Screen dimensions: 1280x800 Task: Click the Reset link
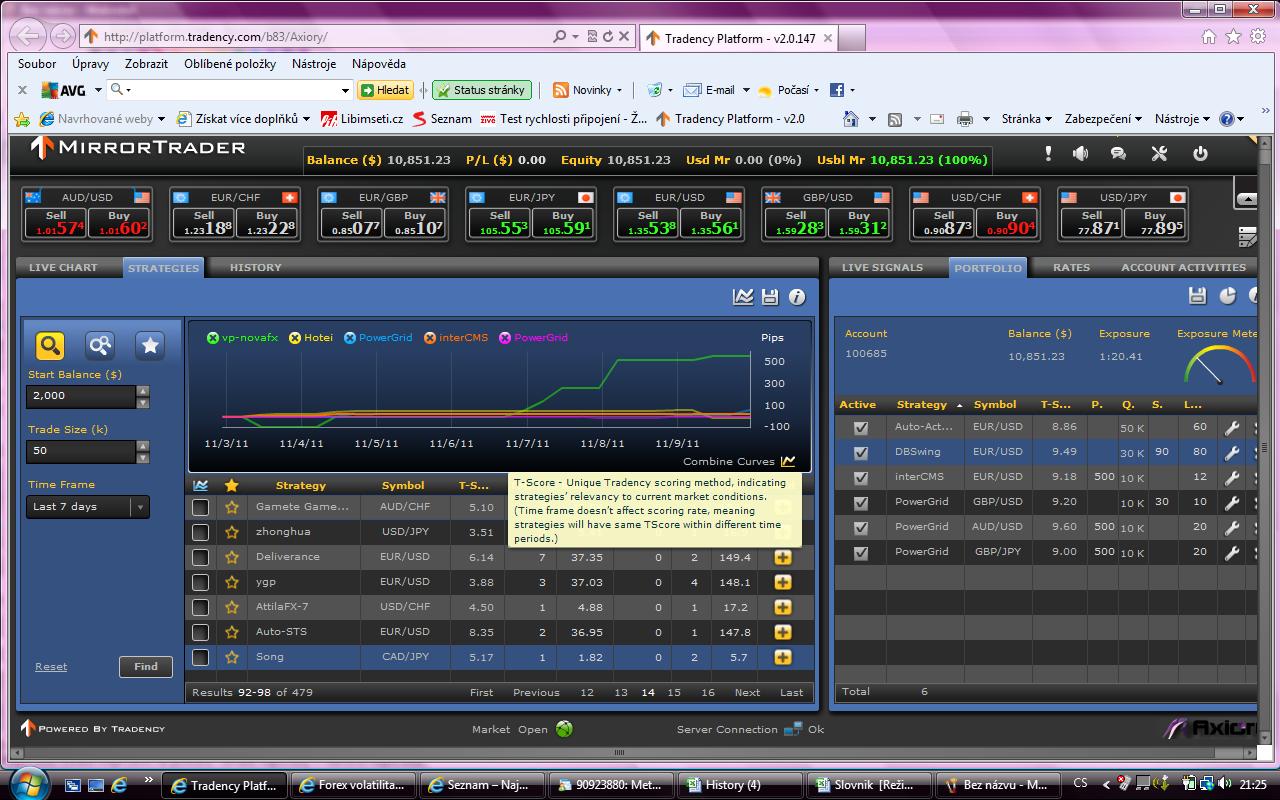click(x=51, y=667)
